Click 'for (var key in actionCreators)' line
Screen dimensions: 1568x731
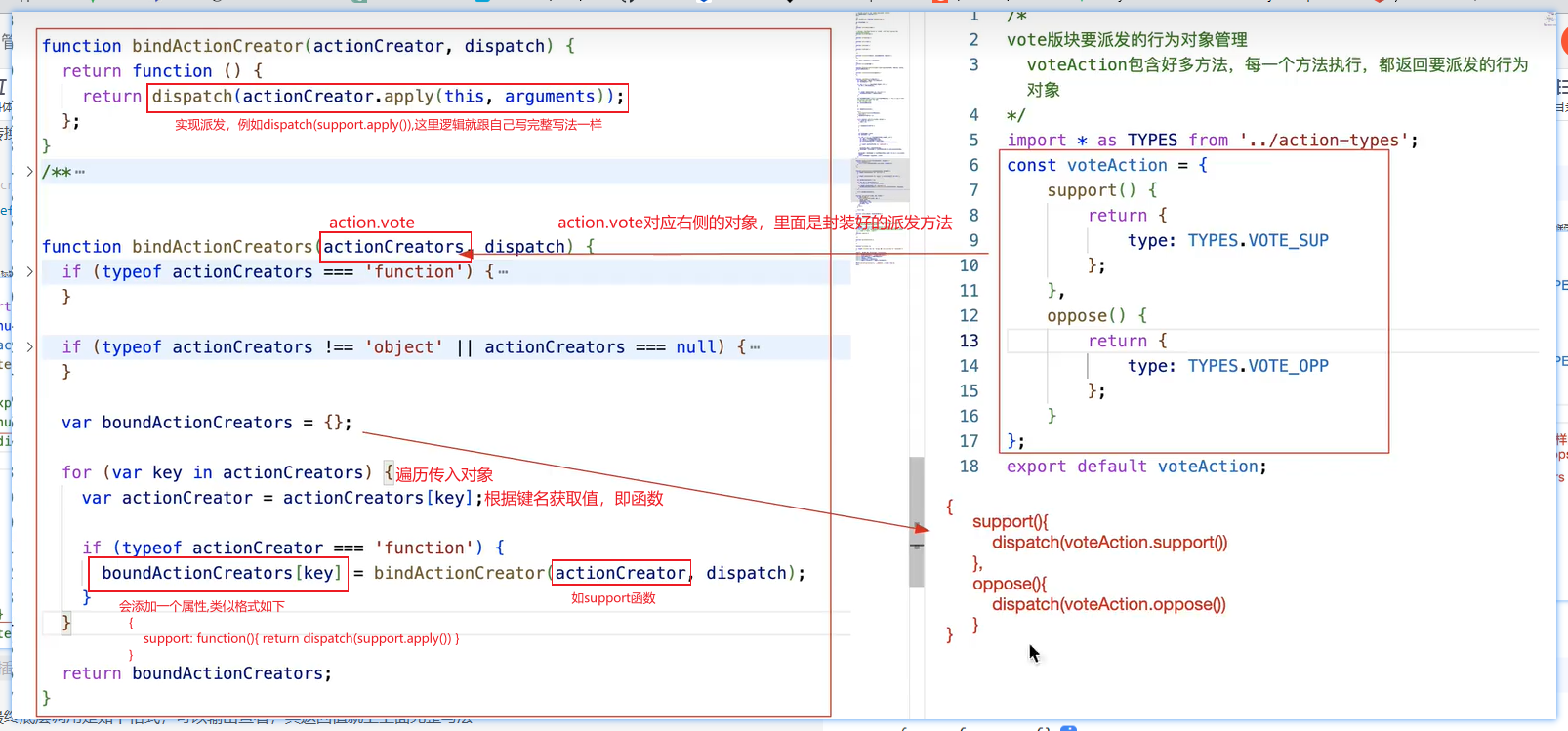pyautogui.click(x=227, y=472)
